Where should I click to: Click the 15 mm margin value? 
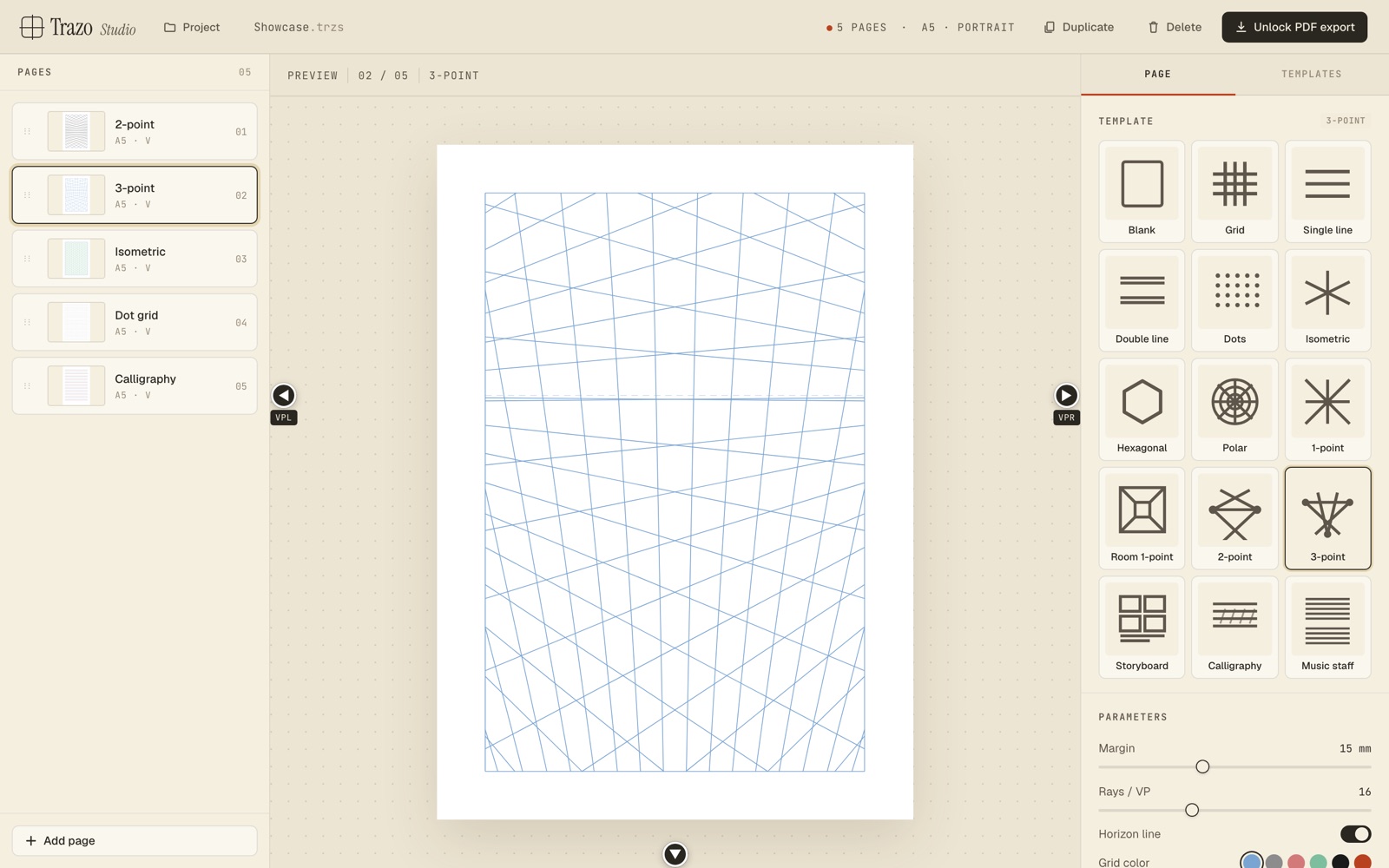pos(1355,748)
